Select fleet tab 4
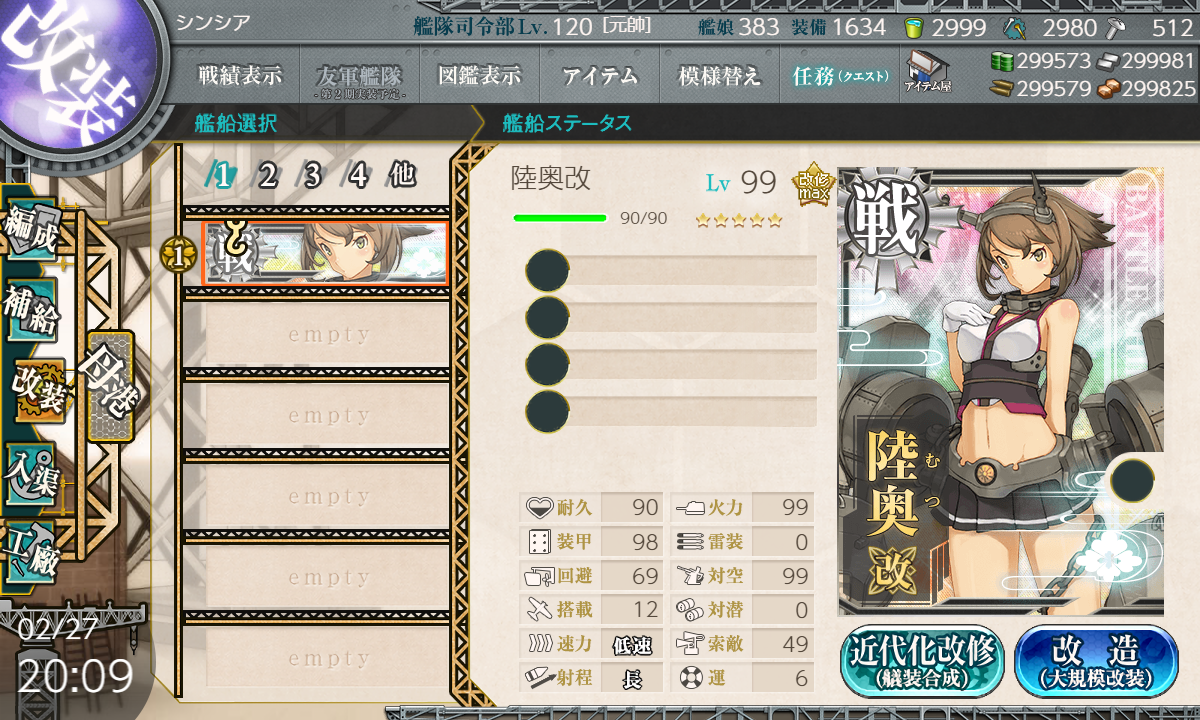This screenshot has width=1200, height=720. pos(358,176)
